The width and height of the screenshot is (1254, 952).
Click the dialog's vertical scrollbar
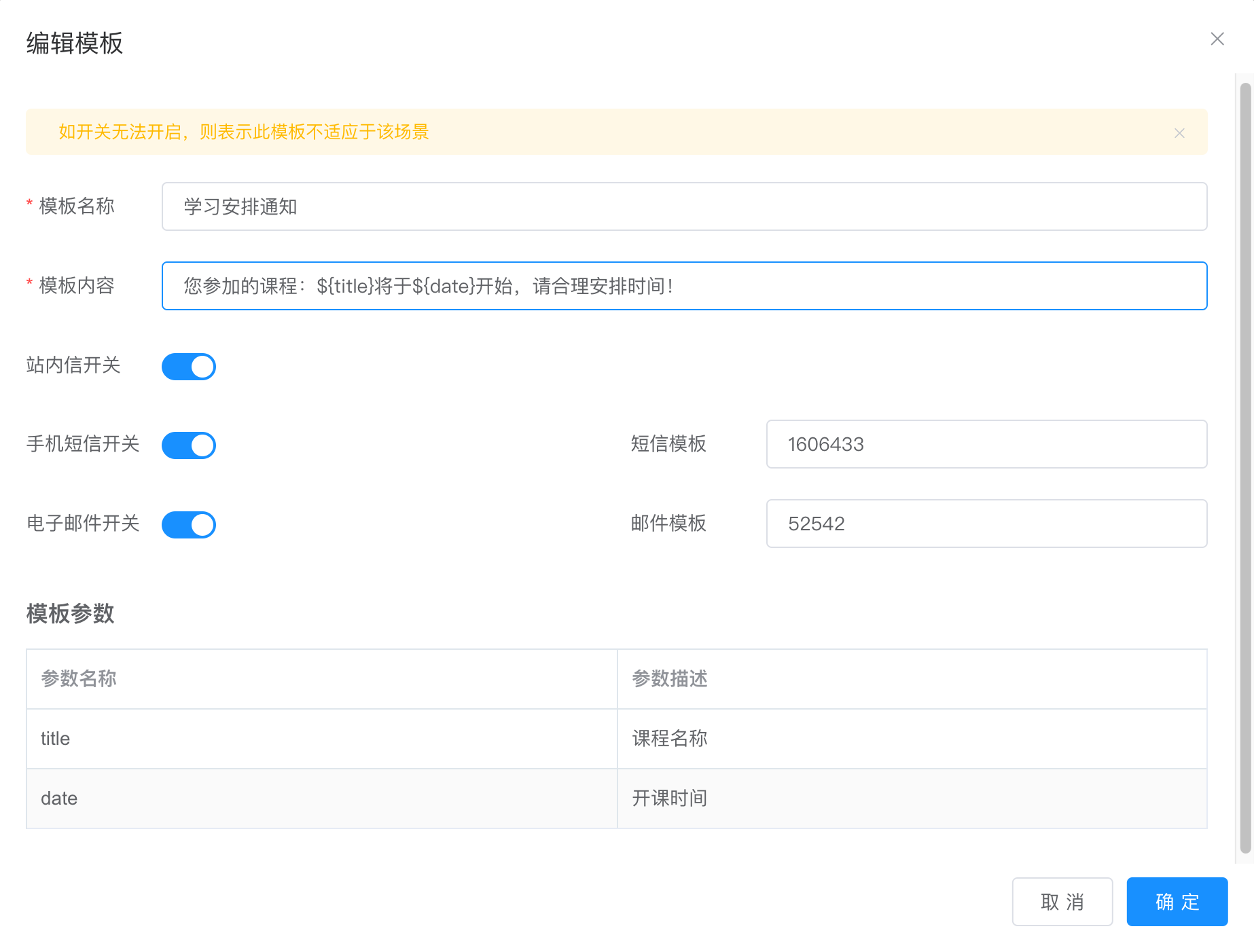(x=1245, y=468)
